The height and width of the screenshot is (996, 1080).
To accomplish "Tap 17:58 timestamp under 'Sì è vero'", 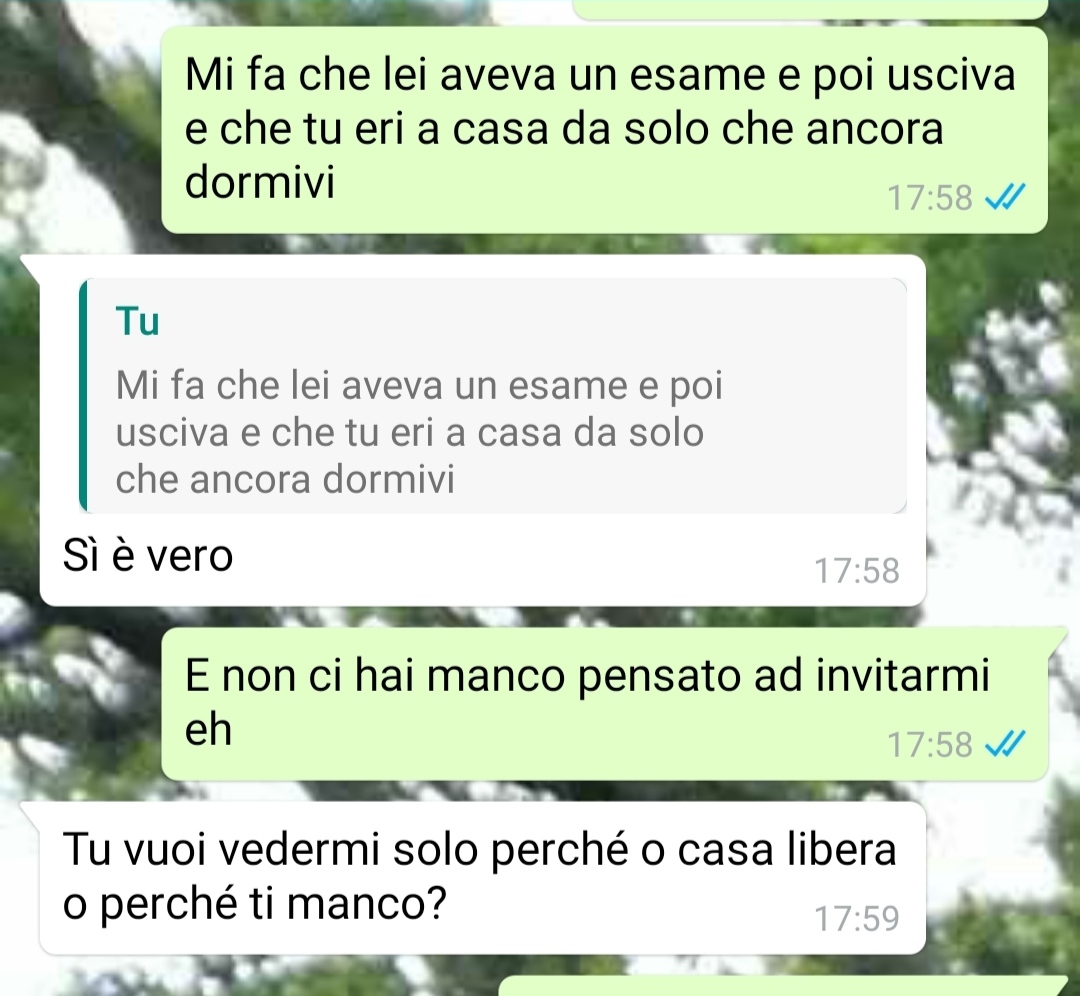I will click(x=857, y=570).
